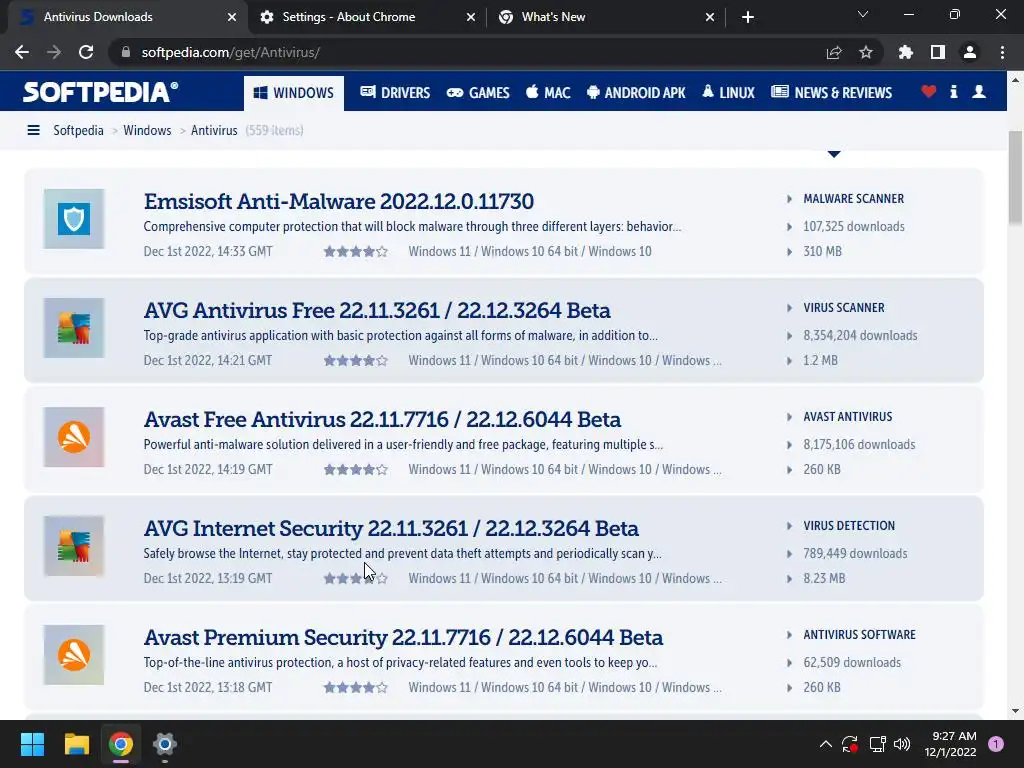This screenshot has width=1024, height=768.
Task: Click the red heart favorites icon
Action: (929, 92)
